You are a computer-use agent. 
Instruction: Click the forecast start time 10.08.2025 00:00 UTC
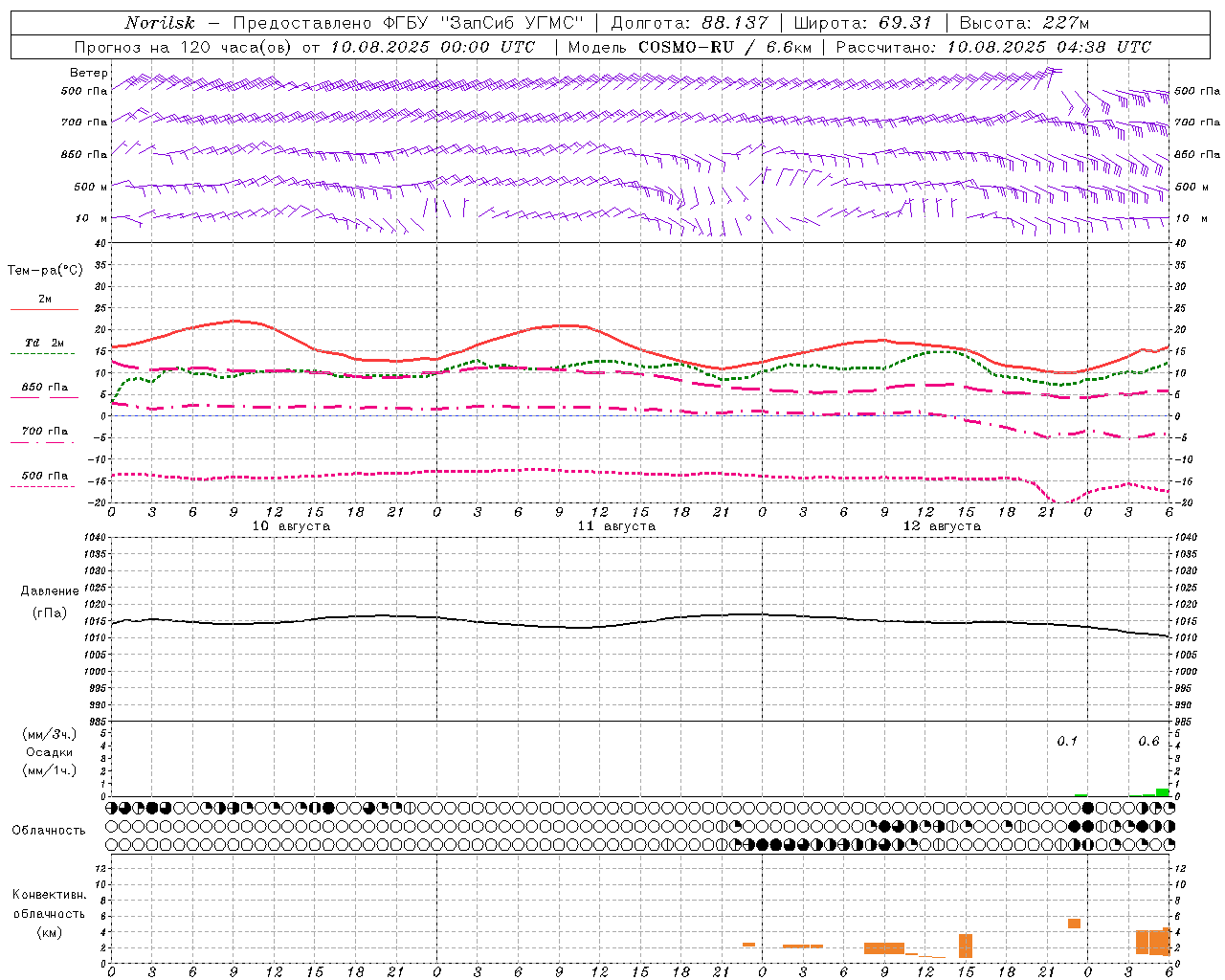pos(433,47)
